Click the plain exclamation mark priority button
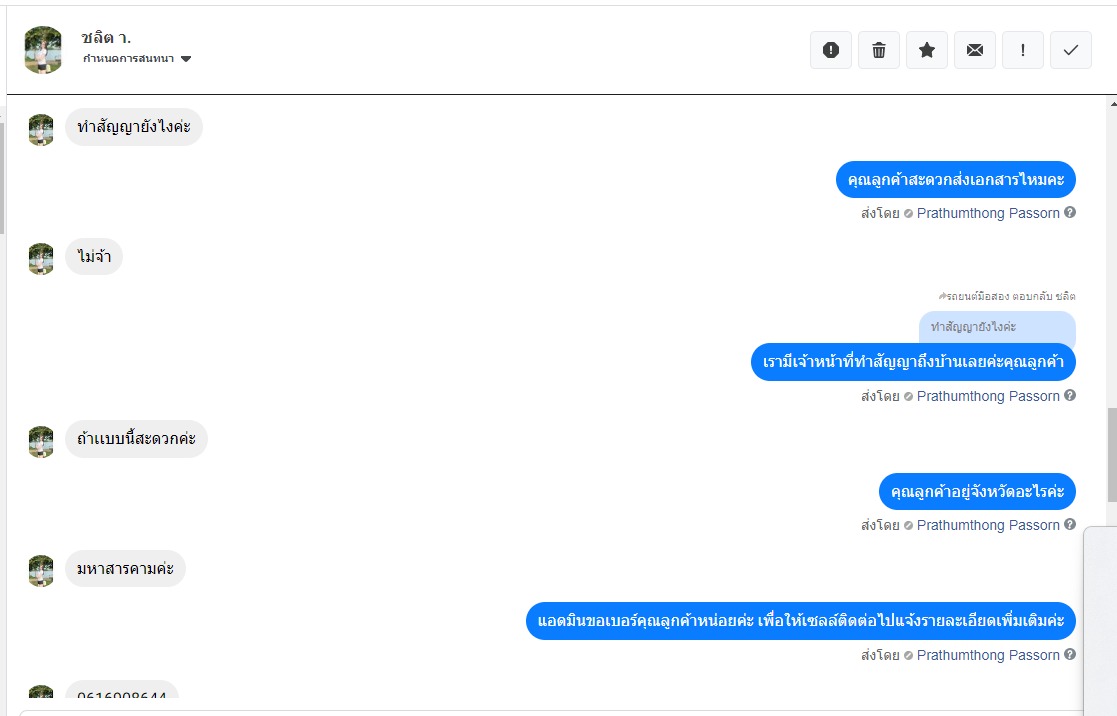The image size is (1117, 716). click(x=1023, y=50)
